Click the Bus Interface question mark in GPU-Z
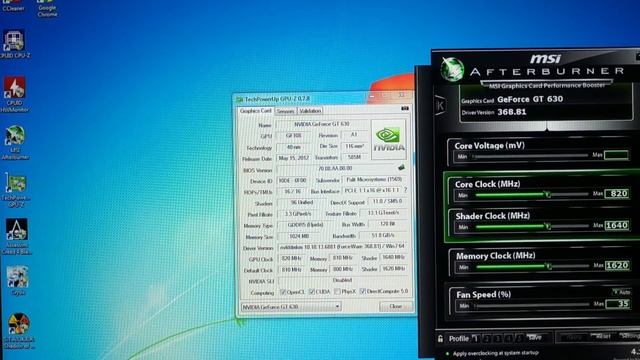This screenshot has height=360, width=640. pos(405,190)
